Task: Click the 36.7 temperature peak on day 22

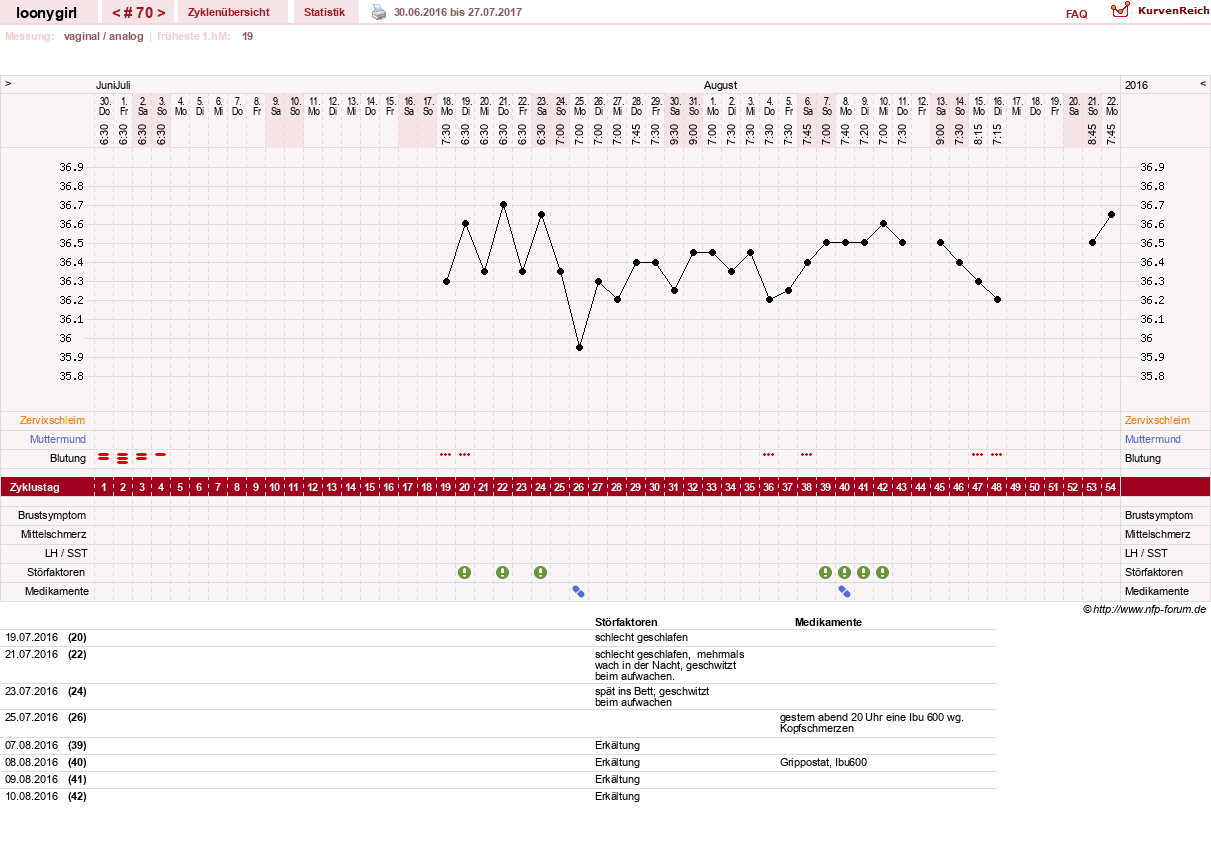Action: 503,204
